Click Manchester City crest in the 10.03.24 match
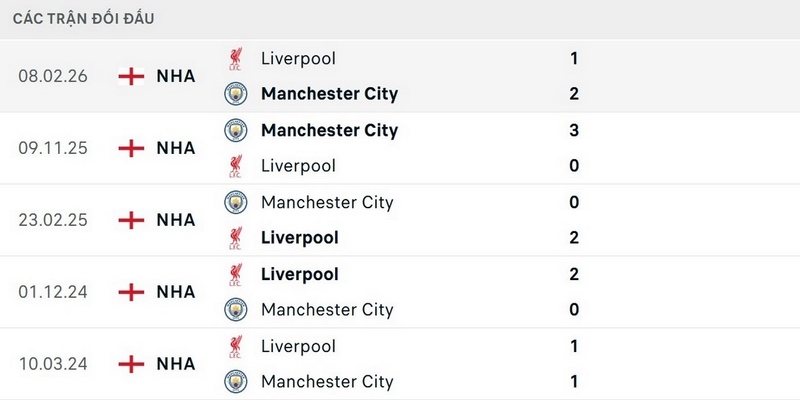Viewport: 800px width, 400px height. tap(235, 382)
